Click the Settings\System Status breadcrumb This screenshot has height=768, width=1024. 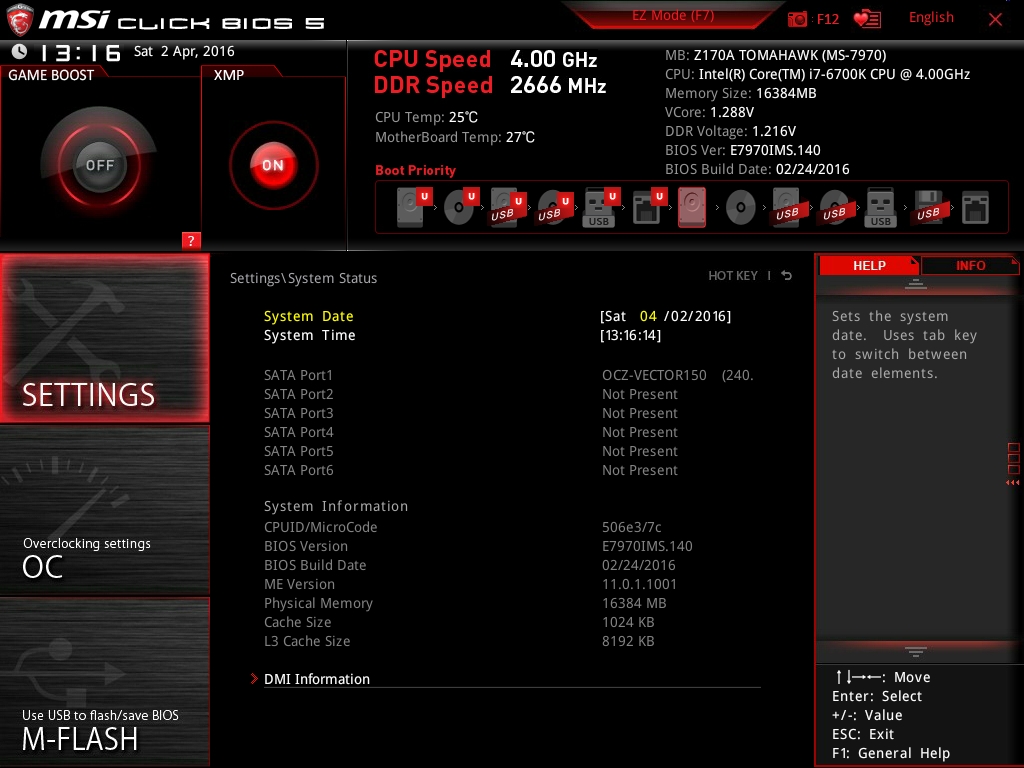point(303,278)
